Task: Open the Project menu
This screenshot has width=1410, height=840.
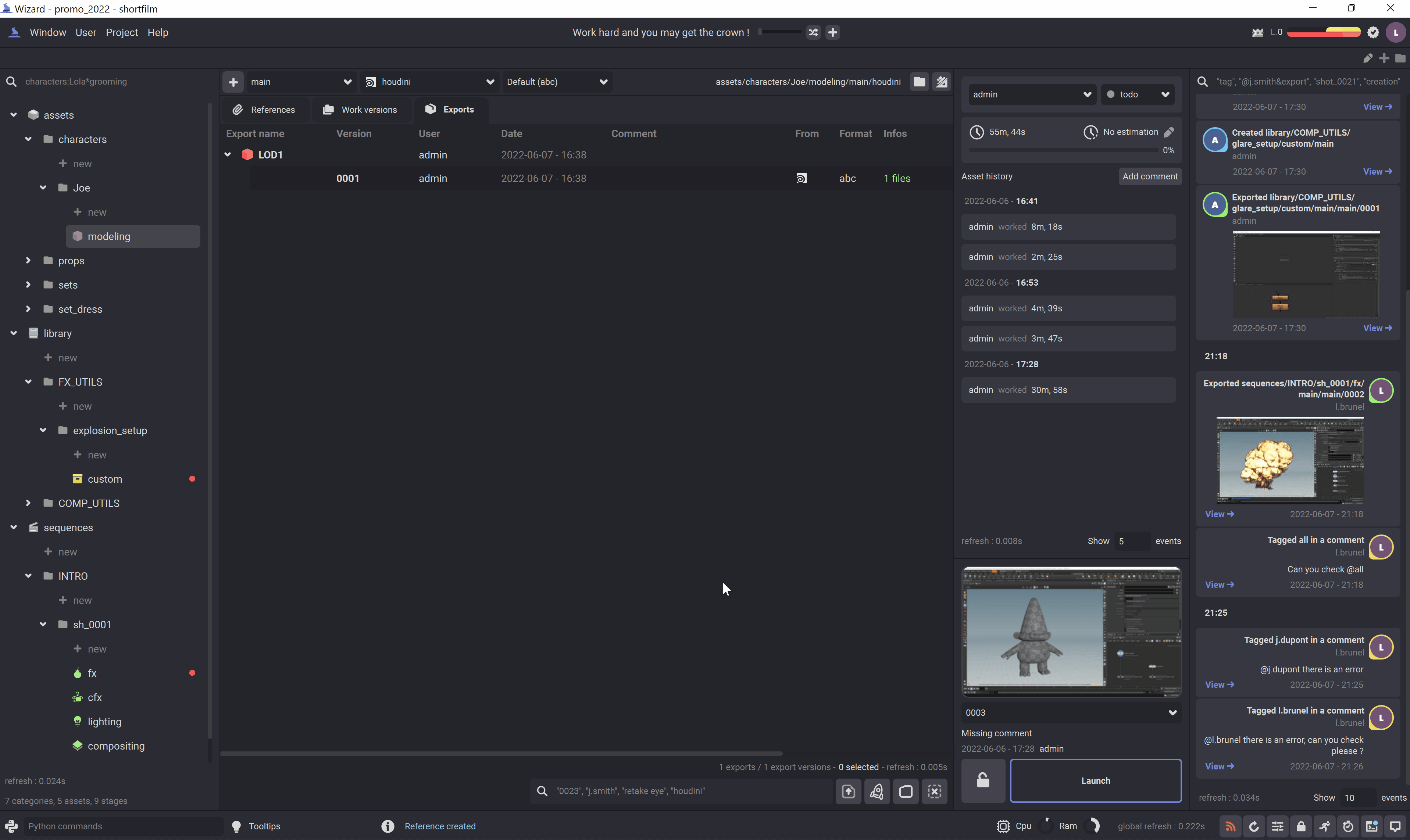Action: (x=122, y=32)
